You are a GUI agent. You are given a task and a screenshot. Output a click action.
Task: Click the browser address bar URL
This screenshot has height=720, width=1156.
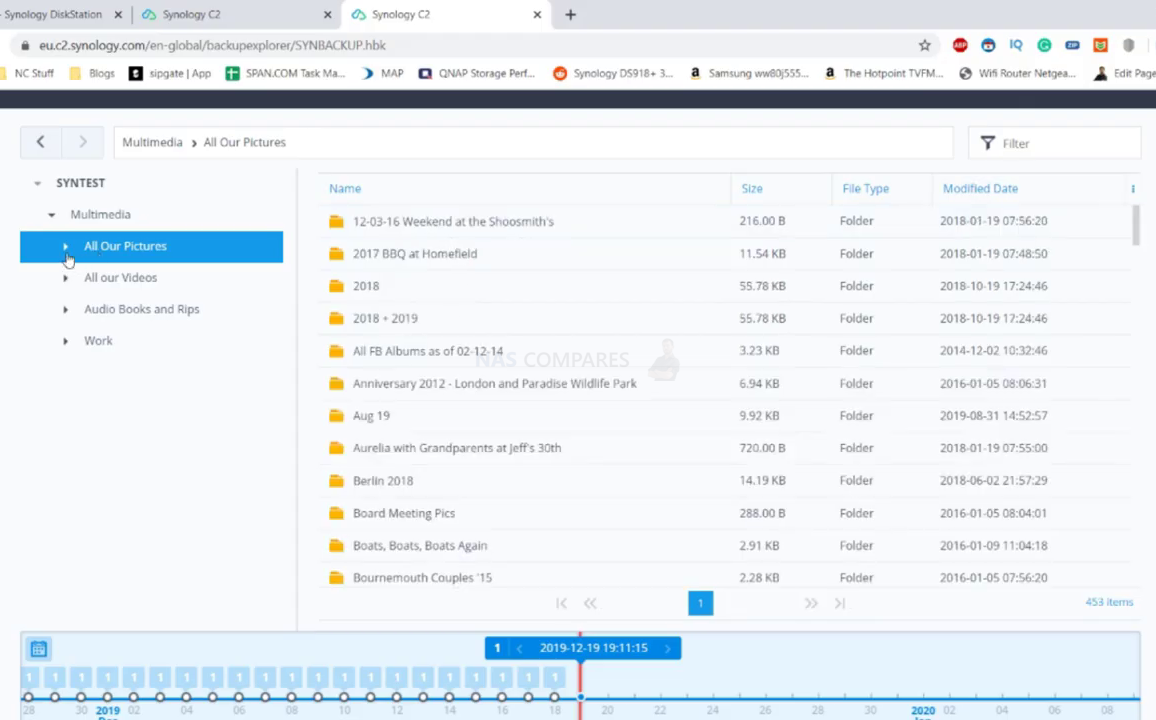coord(212,45)
